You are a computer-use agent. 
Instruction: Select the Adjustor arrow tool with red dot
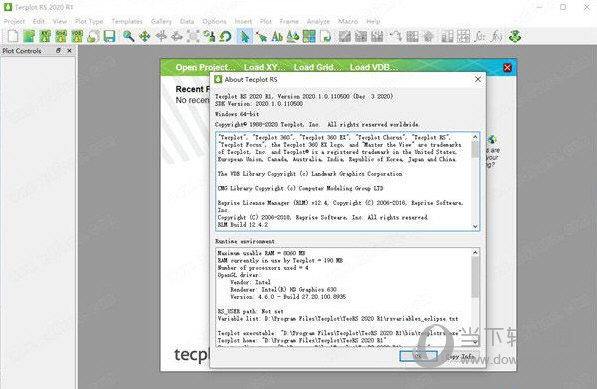pyautogui.click(x=261, y=36)
